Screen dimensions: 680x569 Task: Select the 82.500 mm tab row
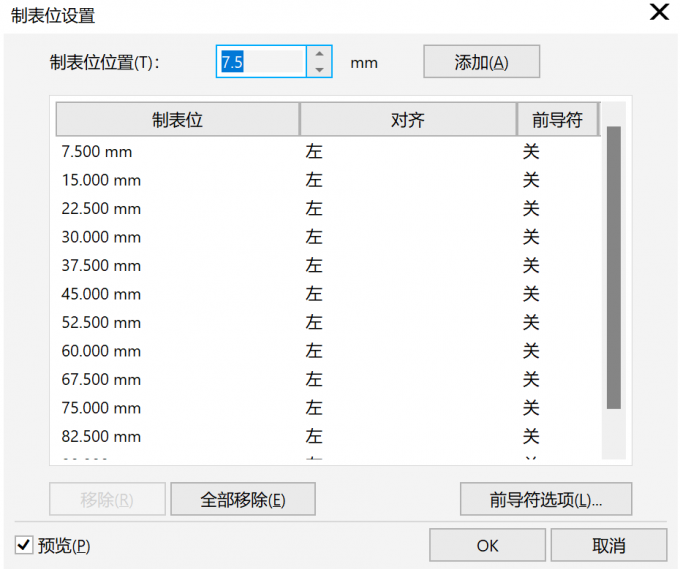point(328,436)
